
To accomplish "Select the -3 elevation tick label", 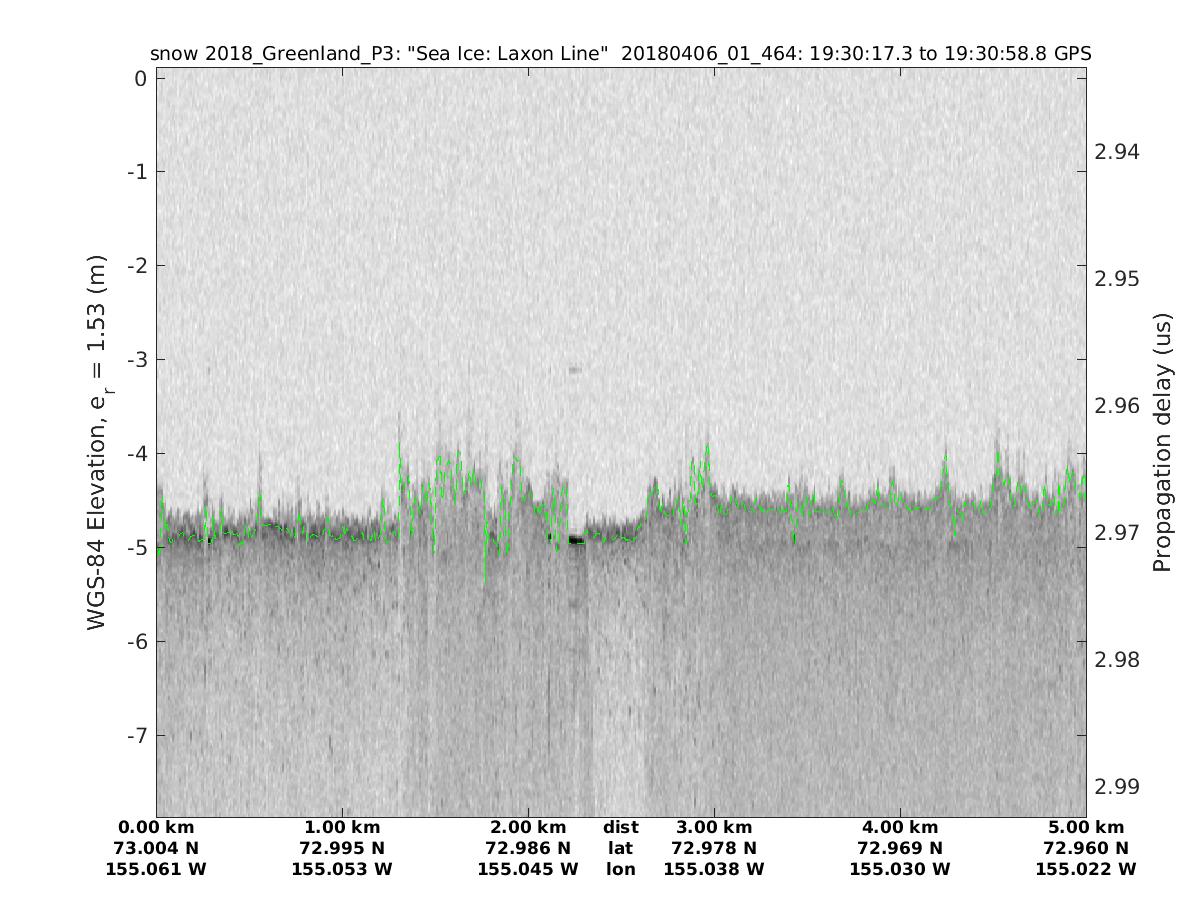I will [x=136, y=359].
